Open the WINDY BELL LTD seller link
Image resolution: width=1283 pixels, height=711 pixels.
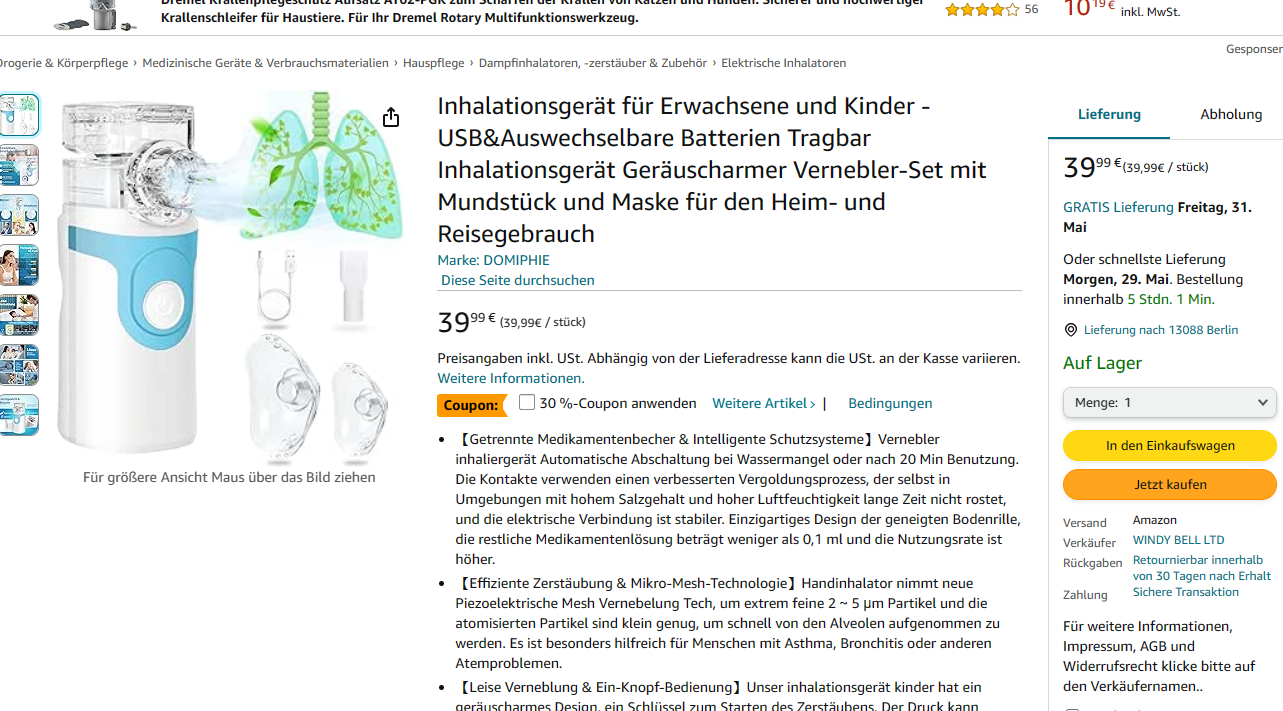1178,540
